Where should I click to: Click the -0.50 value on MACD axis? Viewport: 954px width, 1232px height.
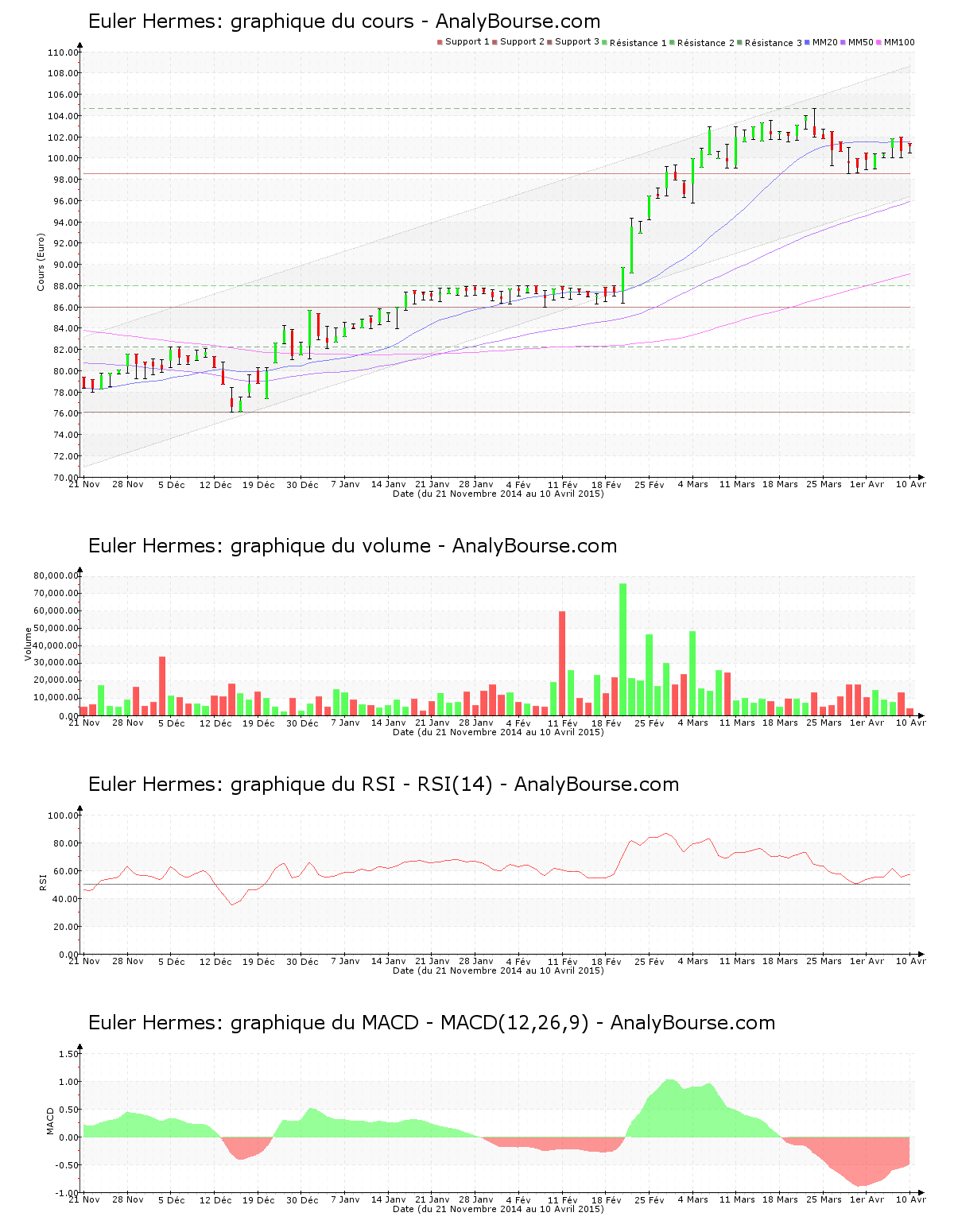click(x=67, y=1165)
